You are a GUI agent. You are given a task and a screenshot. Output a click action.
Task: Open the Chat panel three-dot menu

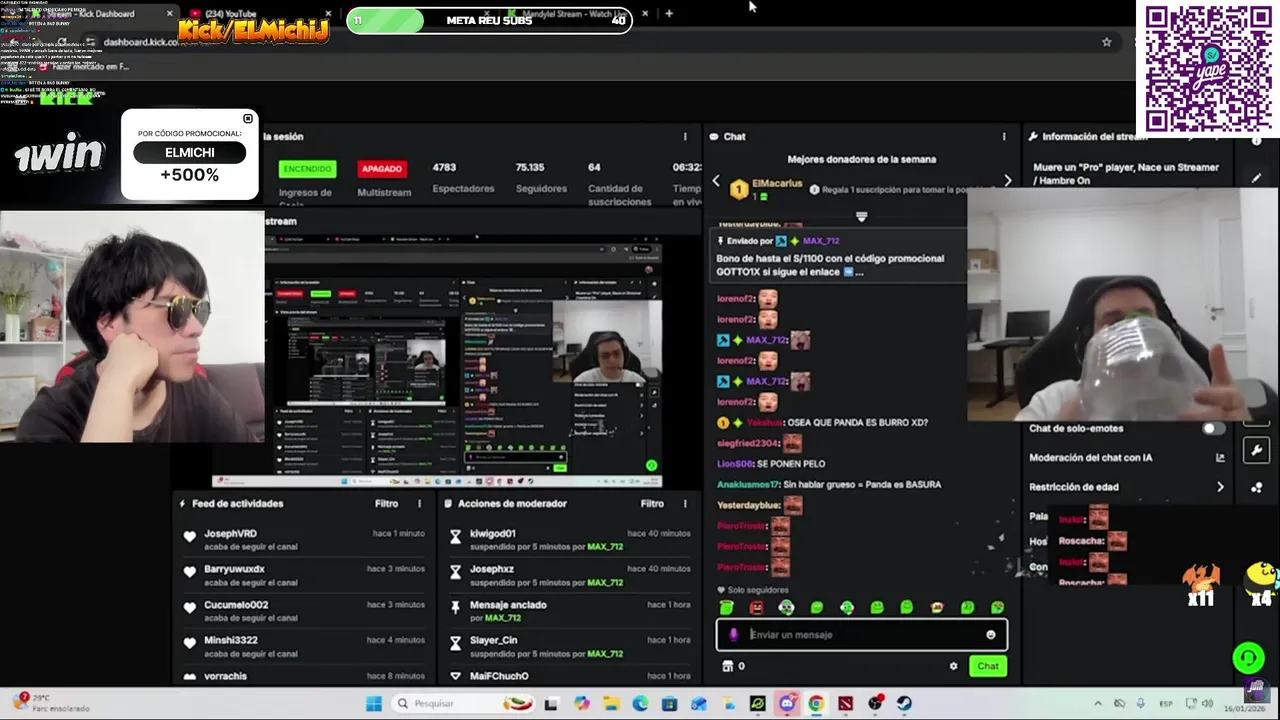pos(1004,137)
